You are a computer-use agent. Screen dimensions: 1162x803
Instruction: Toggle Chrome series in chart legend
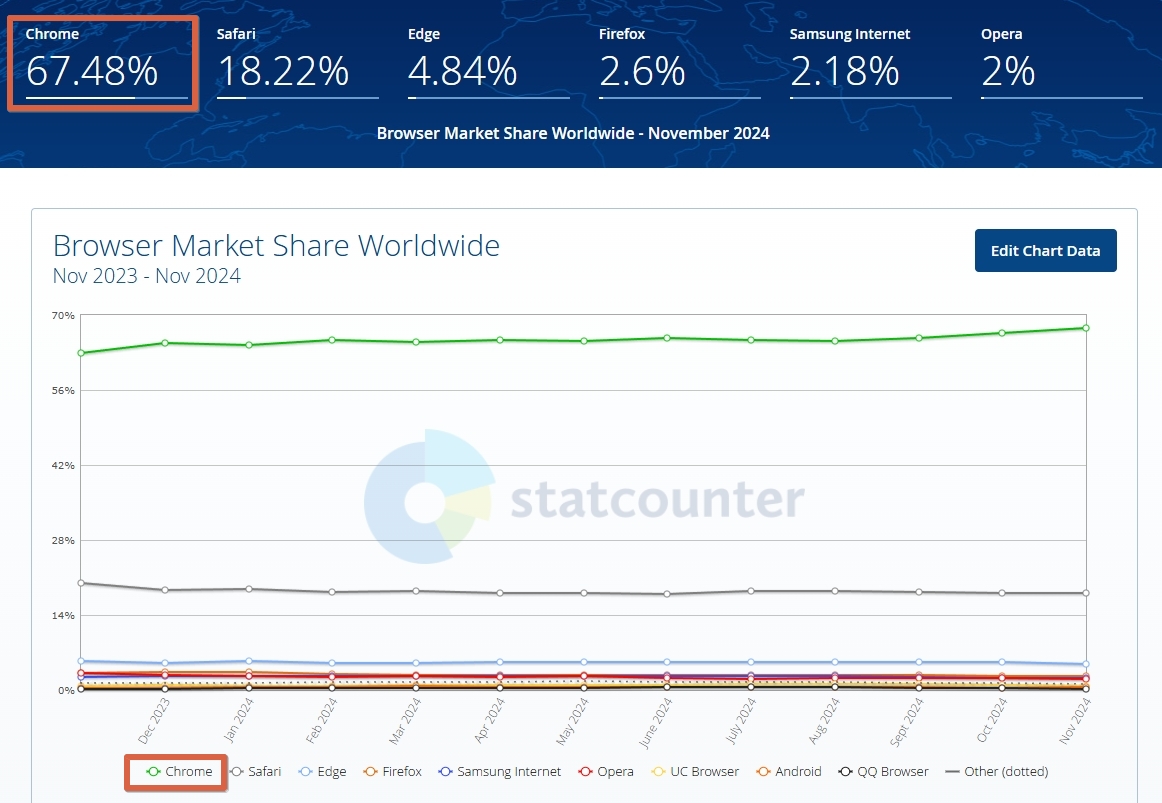179,771
